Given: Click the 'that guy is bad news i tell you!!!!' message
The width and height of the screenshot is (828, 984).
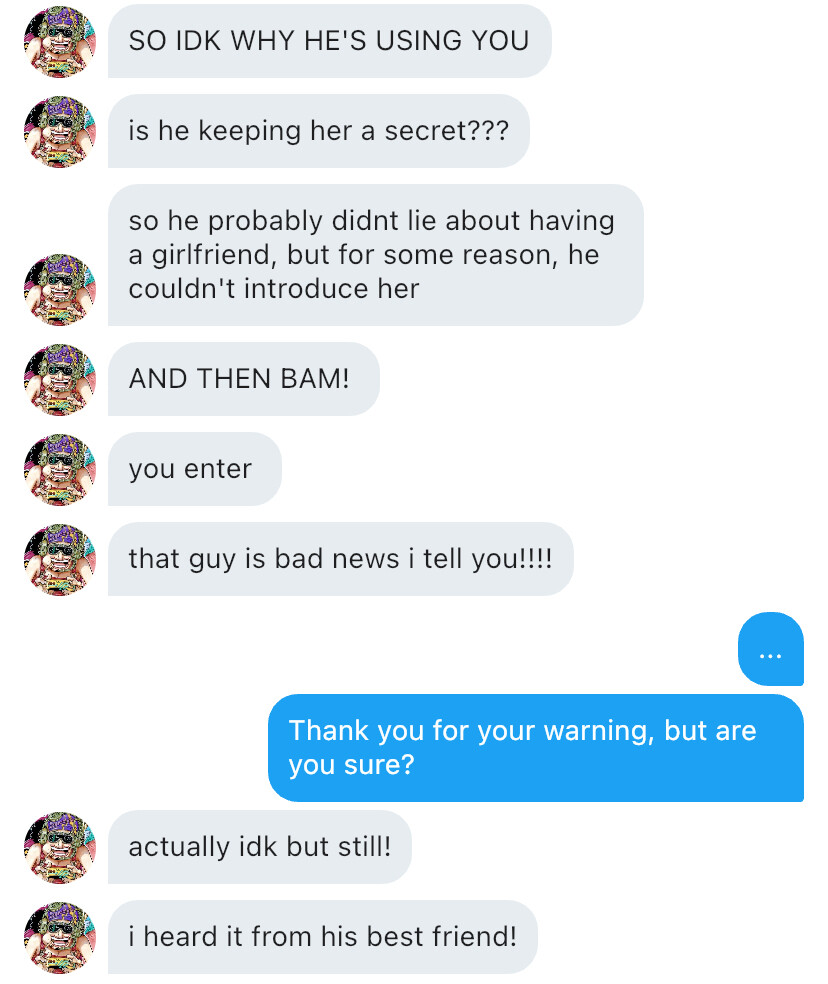Looking at the screenshot, I should (x=340, y=559).
